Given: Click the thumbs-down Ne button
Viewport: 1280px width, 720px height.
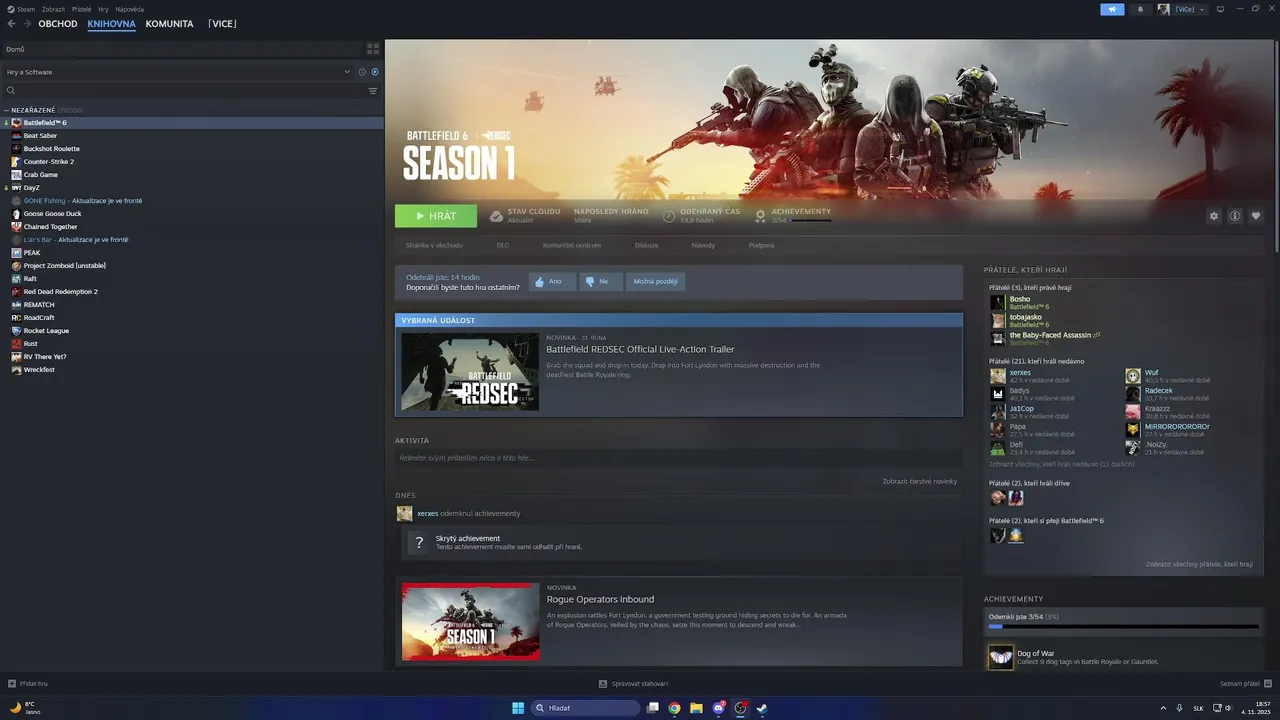Looking at the screenshot, I should click(599, 282).
